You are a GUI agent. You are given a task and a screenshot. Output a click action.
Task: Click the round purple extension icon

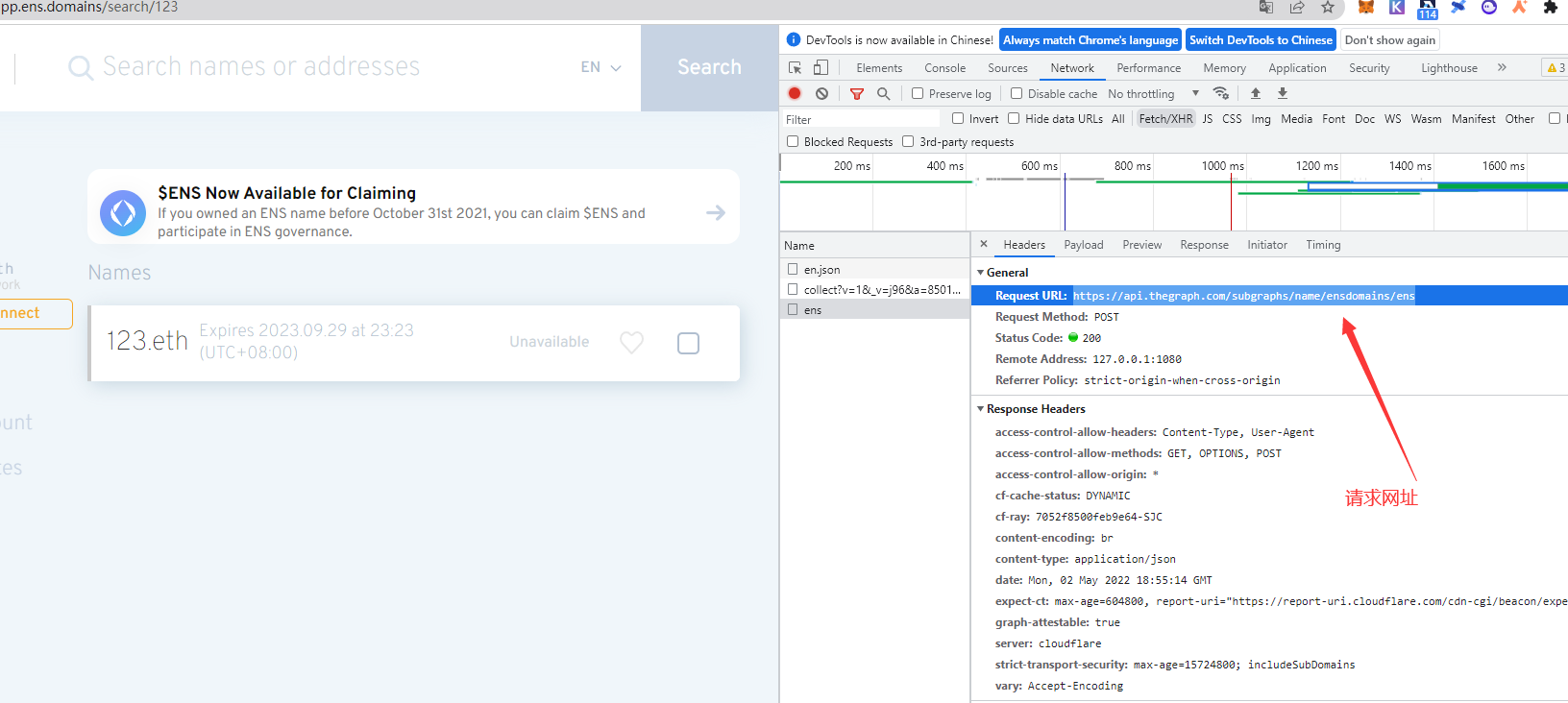tap(1488, 8)
